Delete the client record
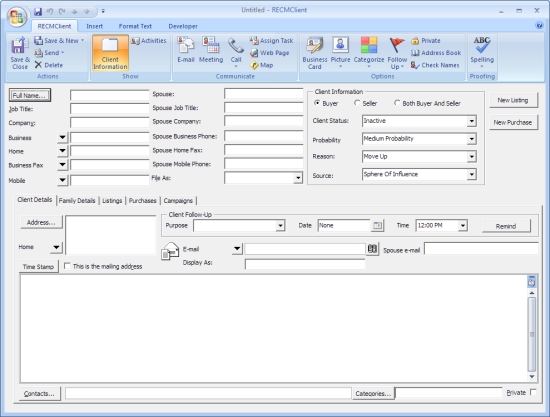This screenshot has width=550, height=417. coord(48,65)
